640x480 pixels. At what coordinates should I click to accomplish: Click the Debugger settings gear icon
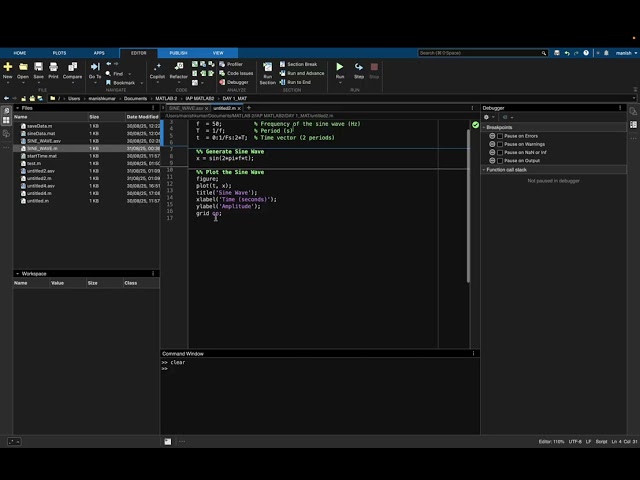(x=486, y=117)
